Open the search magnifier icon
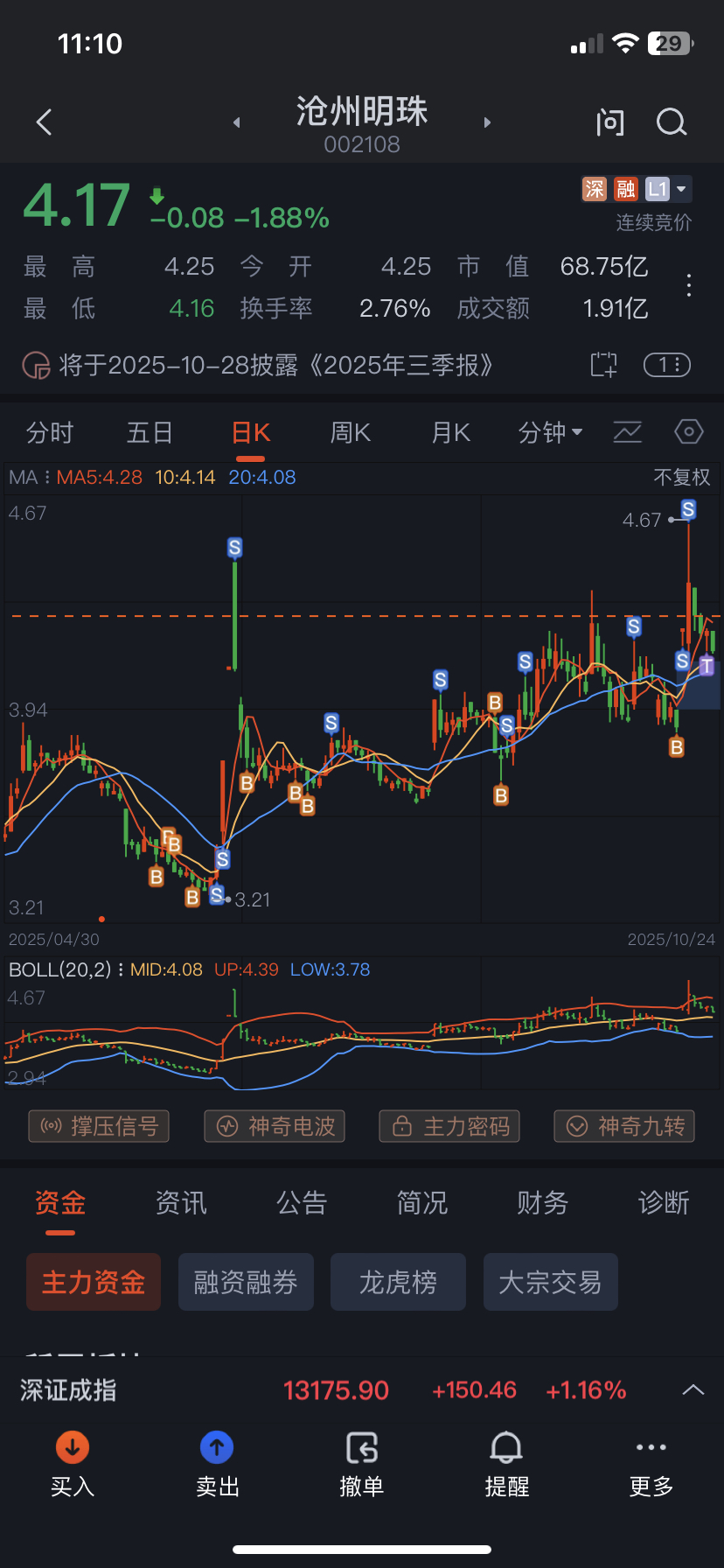This screenshot has width=724, height=1568. [x=672, y=122]
